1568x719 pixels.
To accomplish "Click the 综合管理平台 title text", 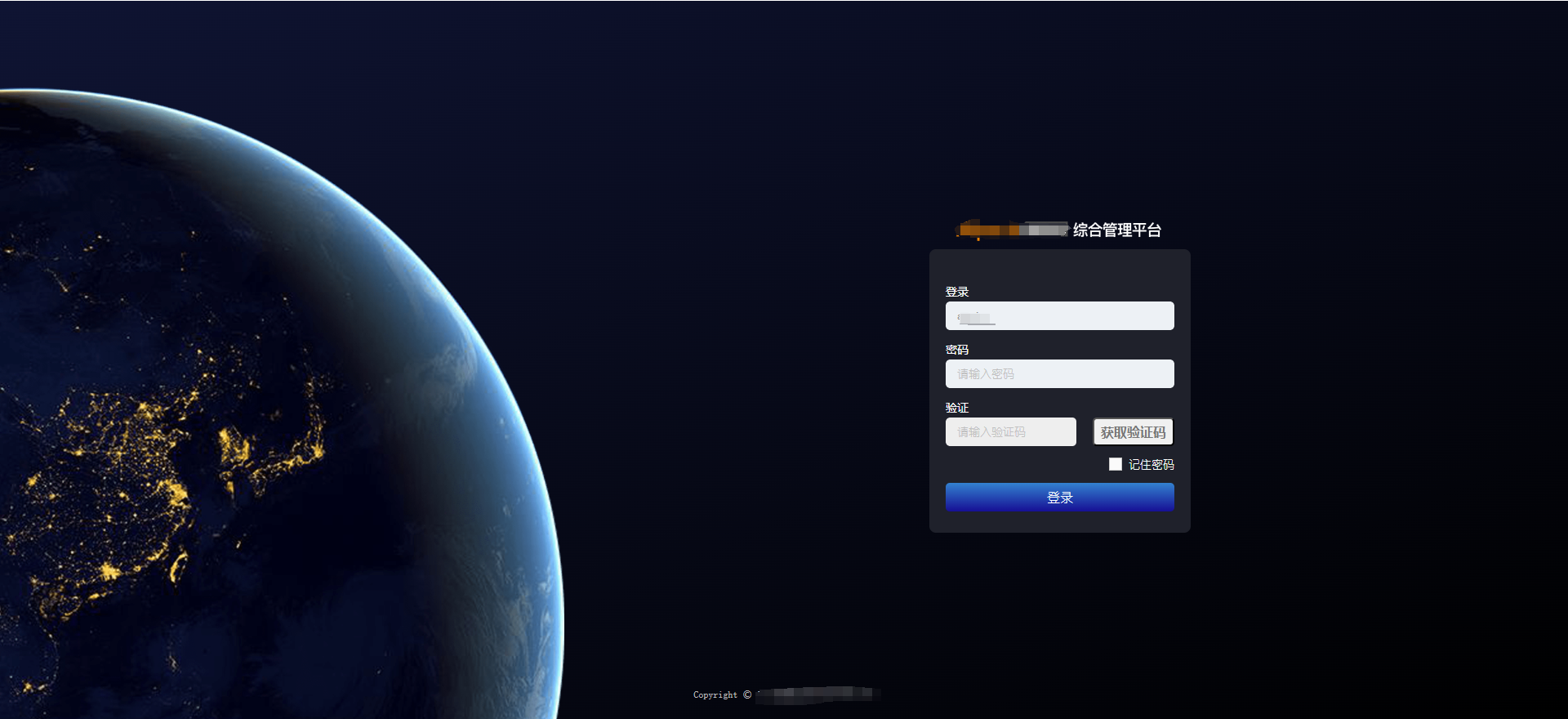I will 1116,230.
